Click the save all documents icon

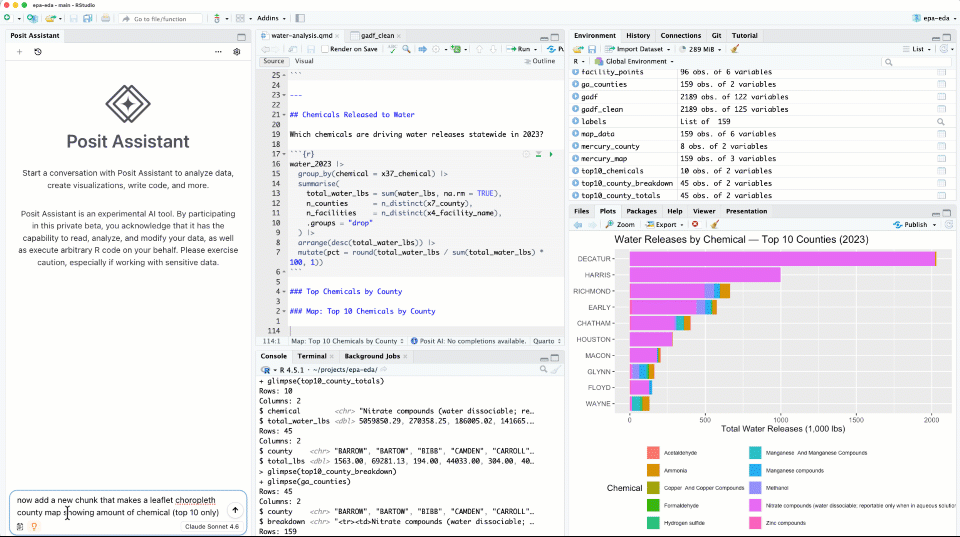tap(88, 18)
